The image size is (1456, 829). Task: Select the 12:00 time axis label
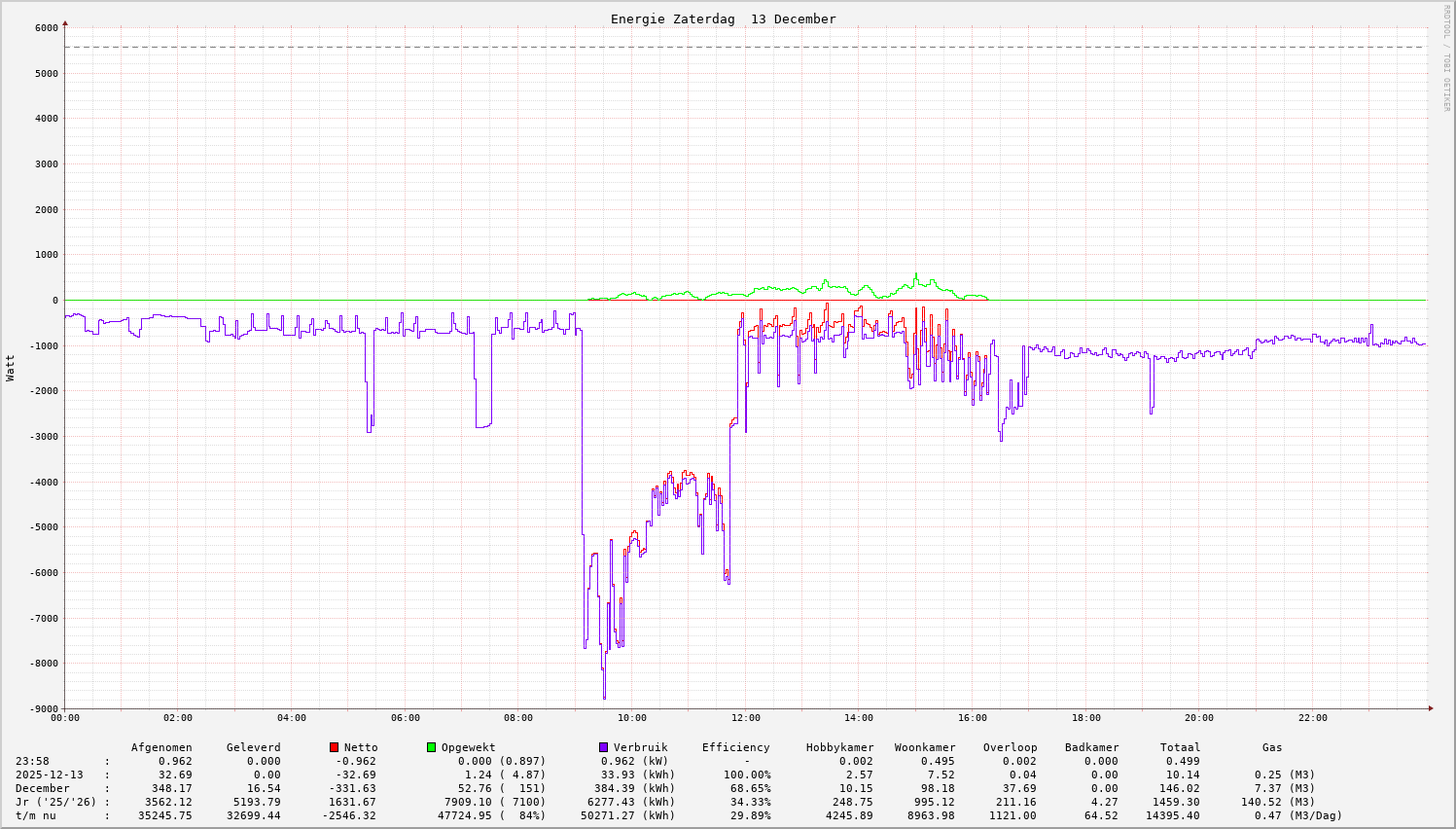click(x=745, y=718)
